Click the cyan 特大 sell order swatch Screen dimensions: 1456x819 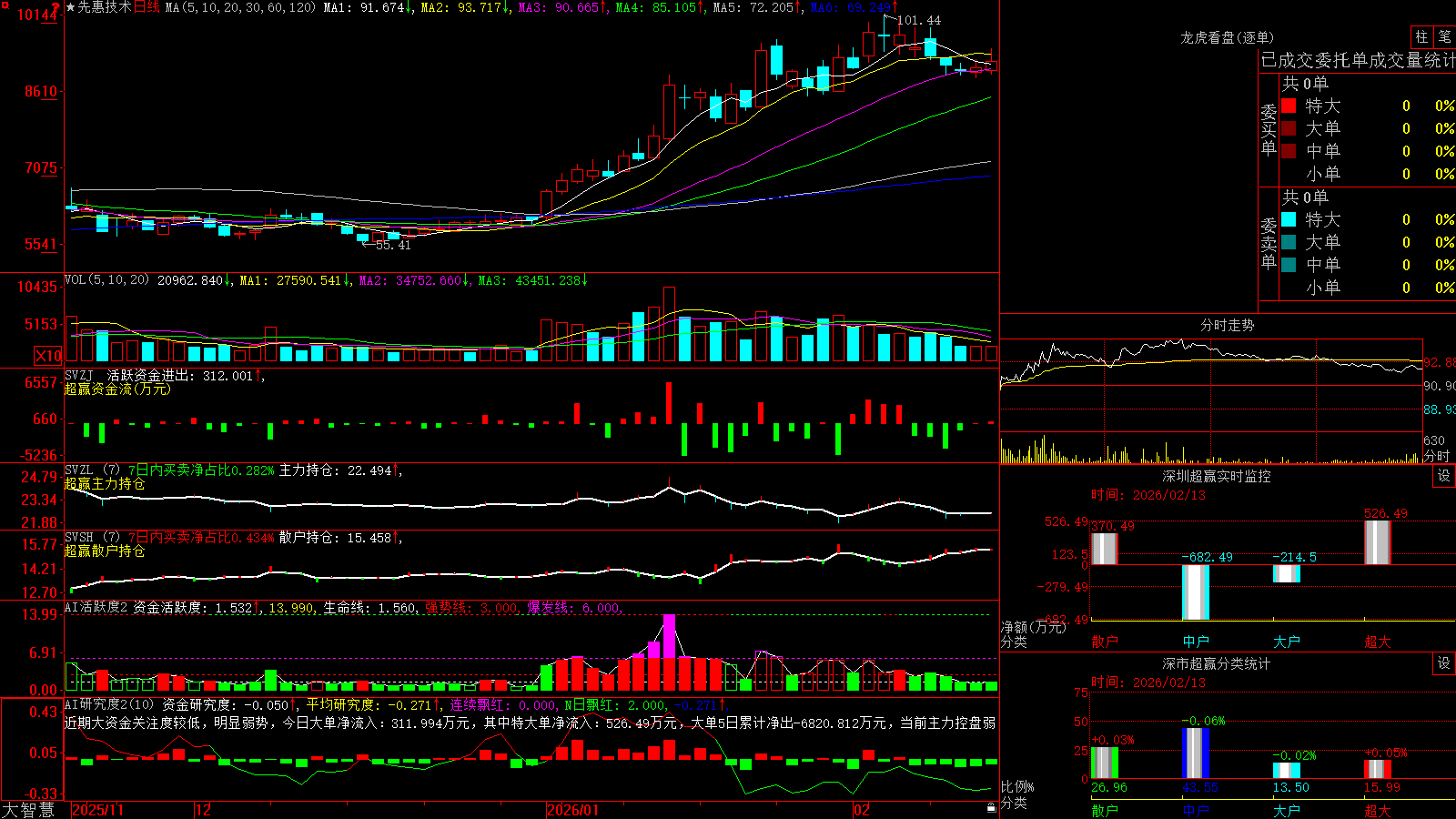pos(1289,219)
